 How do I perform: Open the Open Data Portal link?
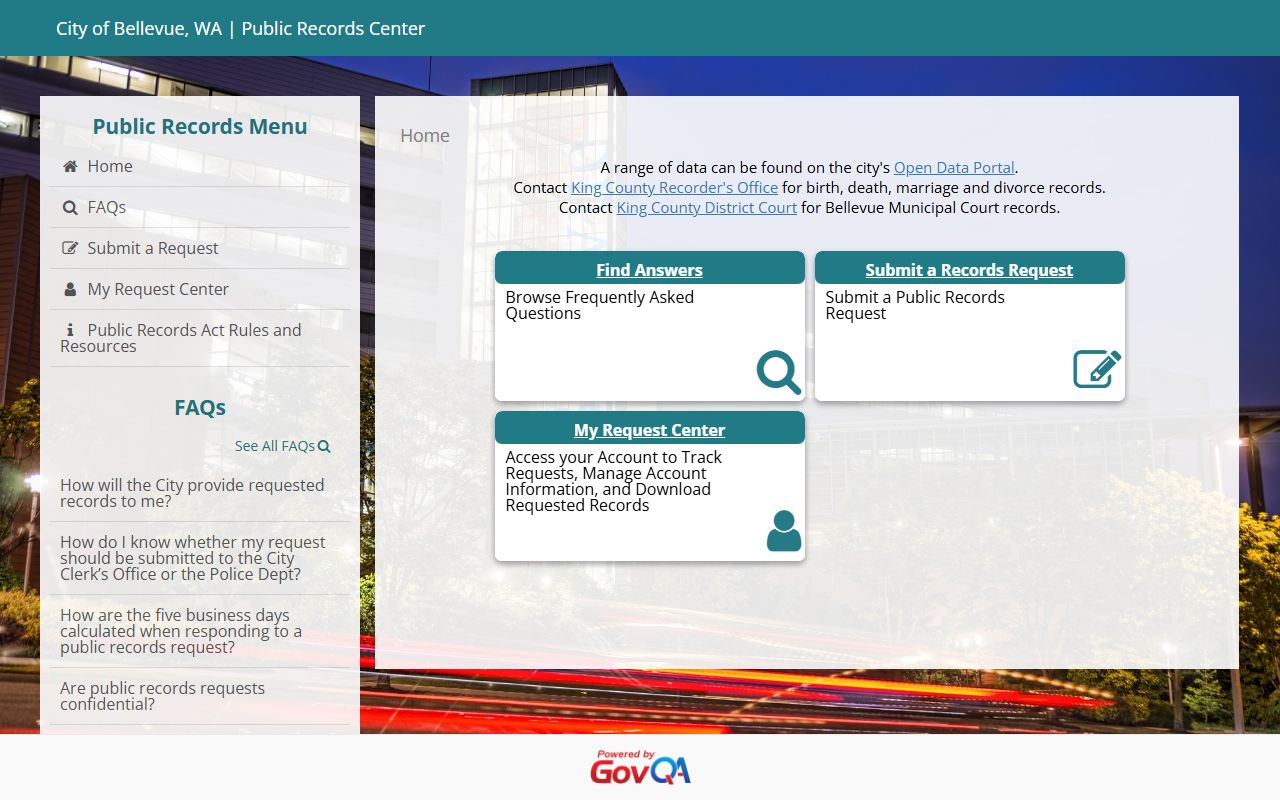pyautogui.click(x=953, y=167)
